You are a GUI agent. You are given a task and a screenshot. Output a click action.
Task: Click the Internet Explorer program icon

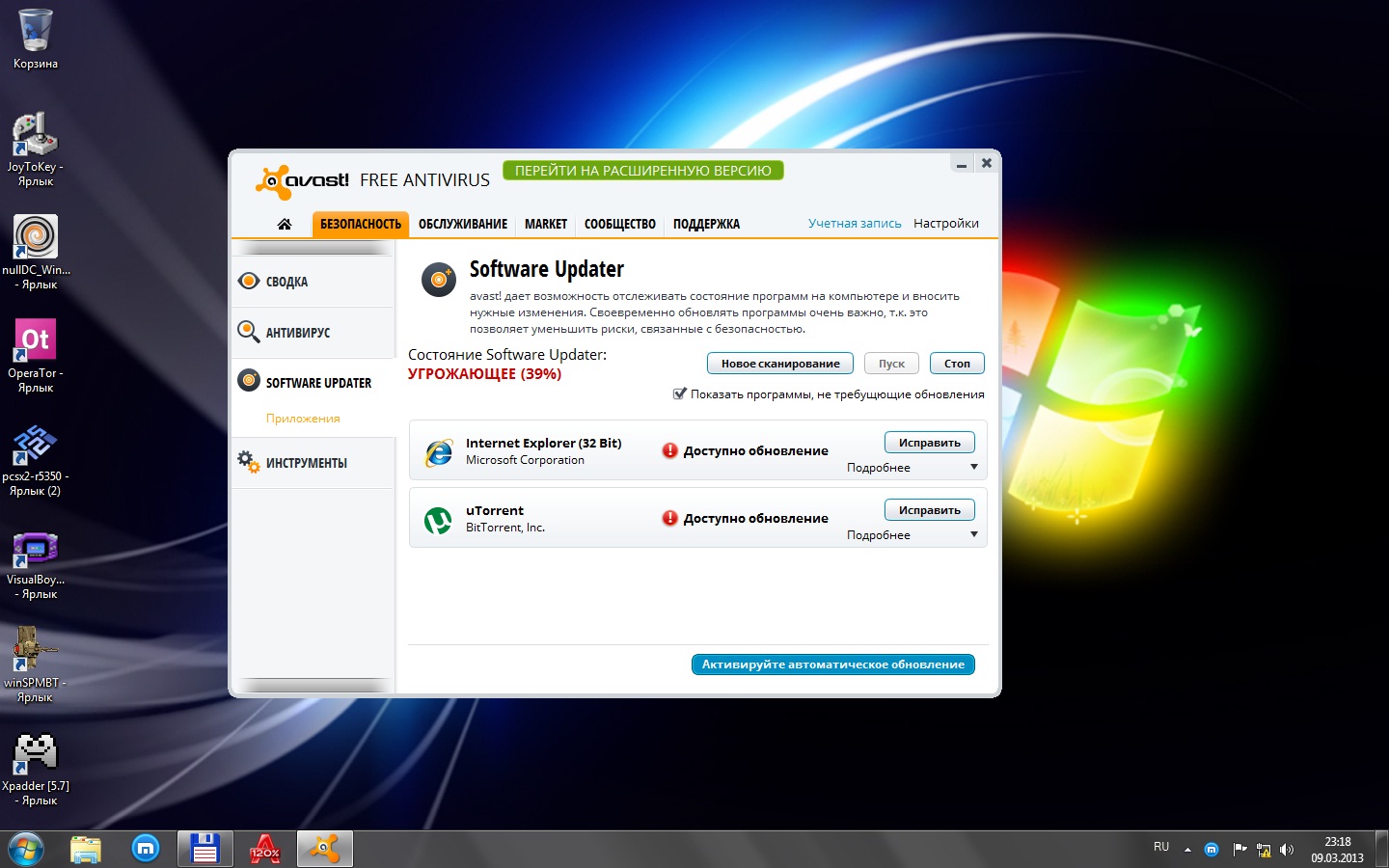pos(439,451)
